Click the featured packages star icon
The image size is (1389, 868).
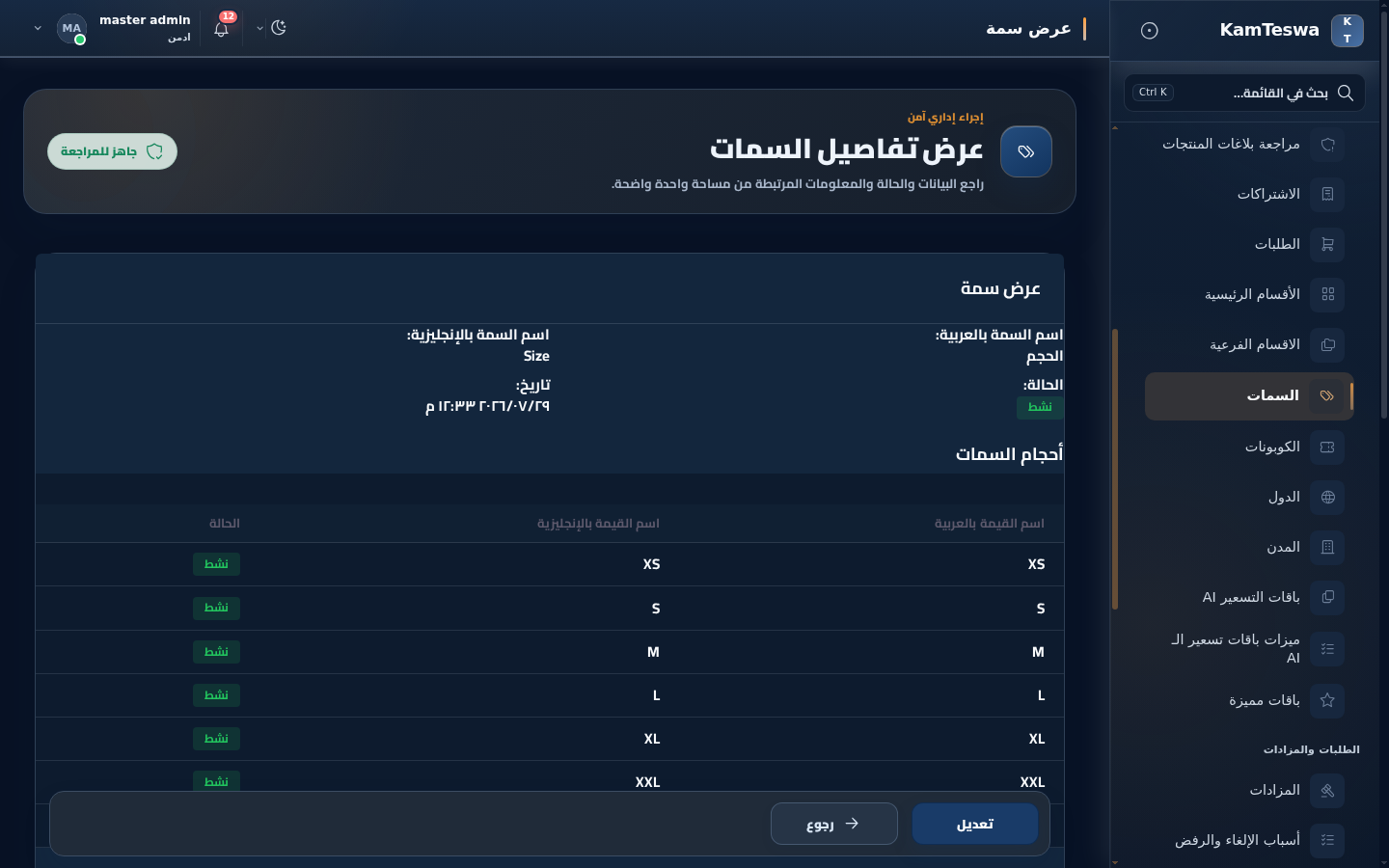tap(1327, 700)
